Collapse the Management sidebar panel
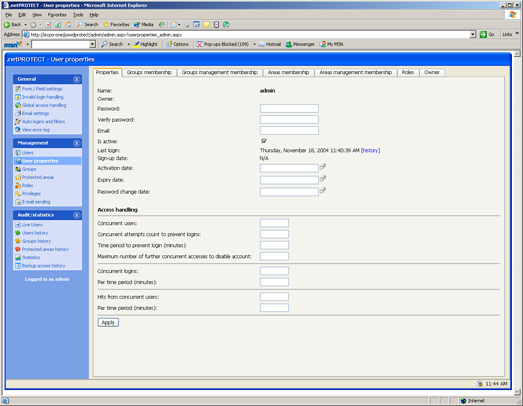Image resolution: width=523 pixels, height=406 pixels. pyautogui.click(x=76, y=143)
